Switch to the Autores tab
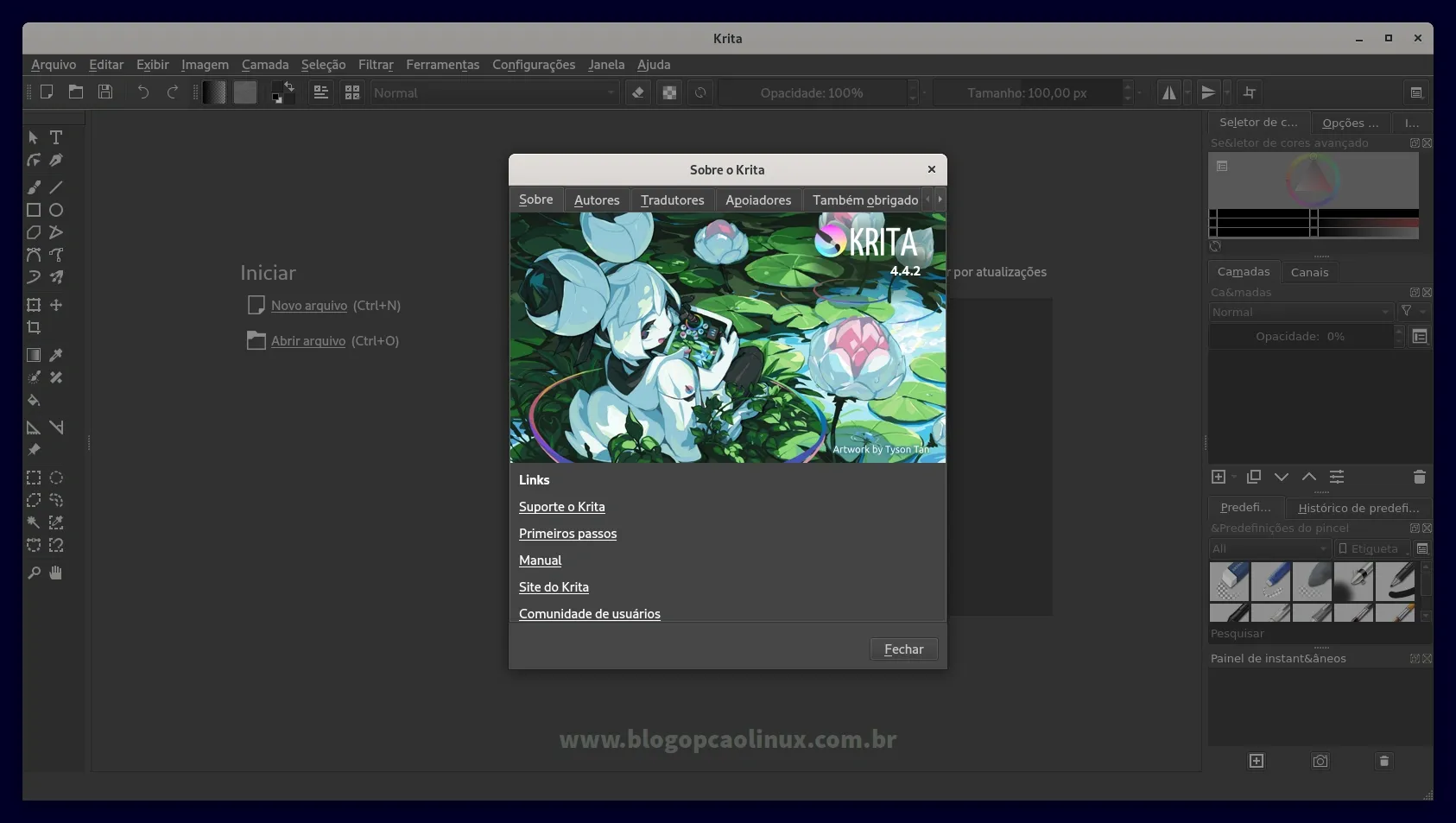 597,199
